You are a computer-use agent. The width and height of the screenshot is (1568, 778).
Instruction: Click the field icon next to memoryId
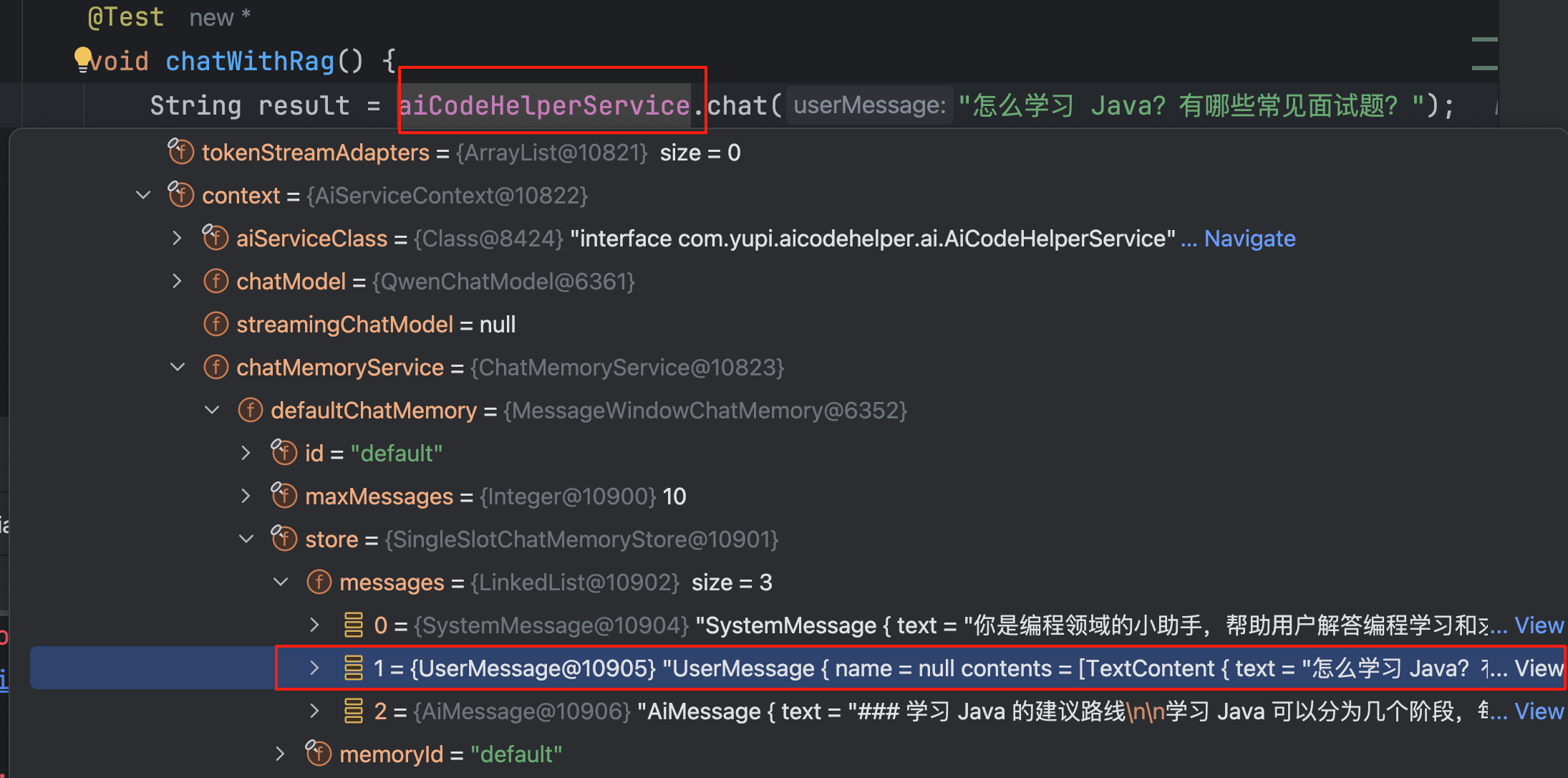[x=319, y=753]
